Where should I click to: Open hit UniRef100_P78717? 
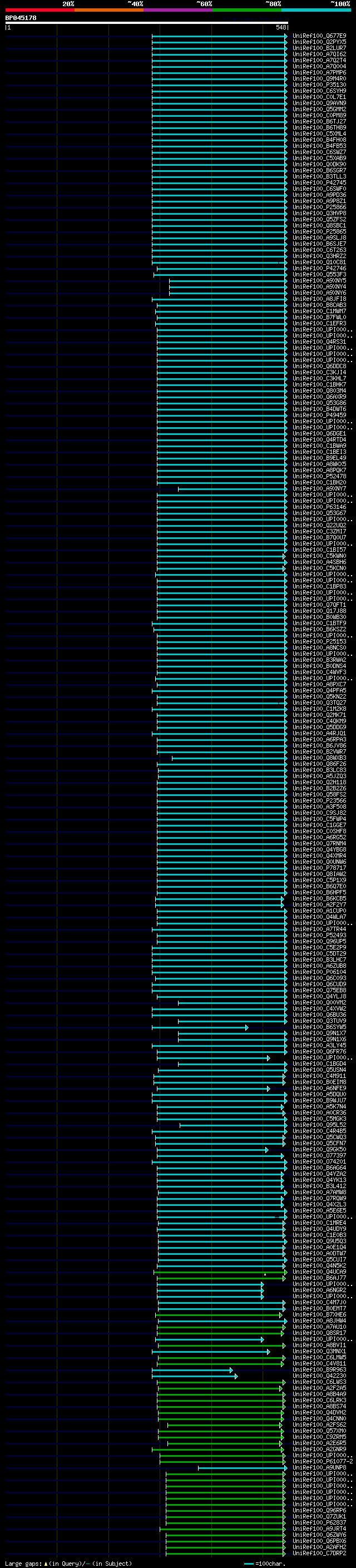coord(319,868)
